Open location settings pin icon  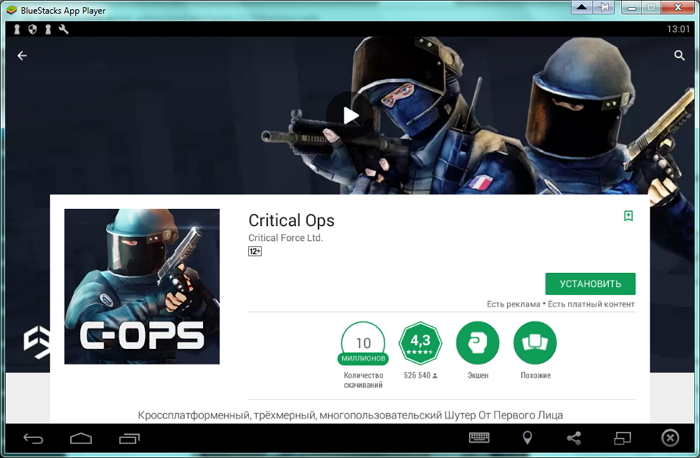point(527,438)
